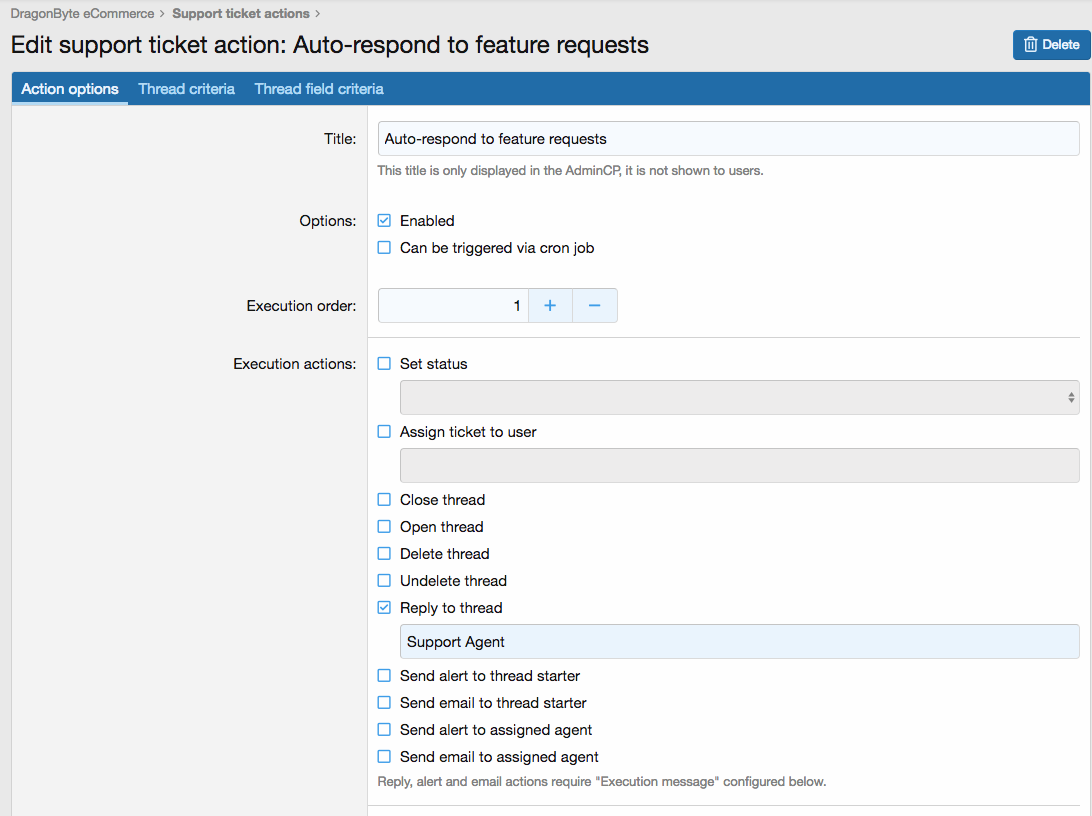Image resolution: width=1092 pixels, height=816 pixels.
Task: Go to Support ticket actions breadcrumb
Action: click(240, 14)
